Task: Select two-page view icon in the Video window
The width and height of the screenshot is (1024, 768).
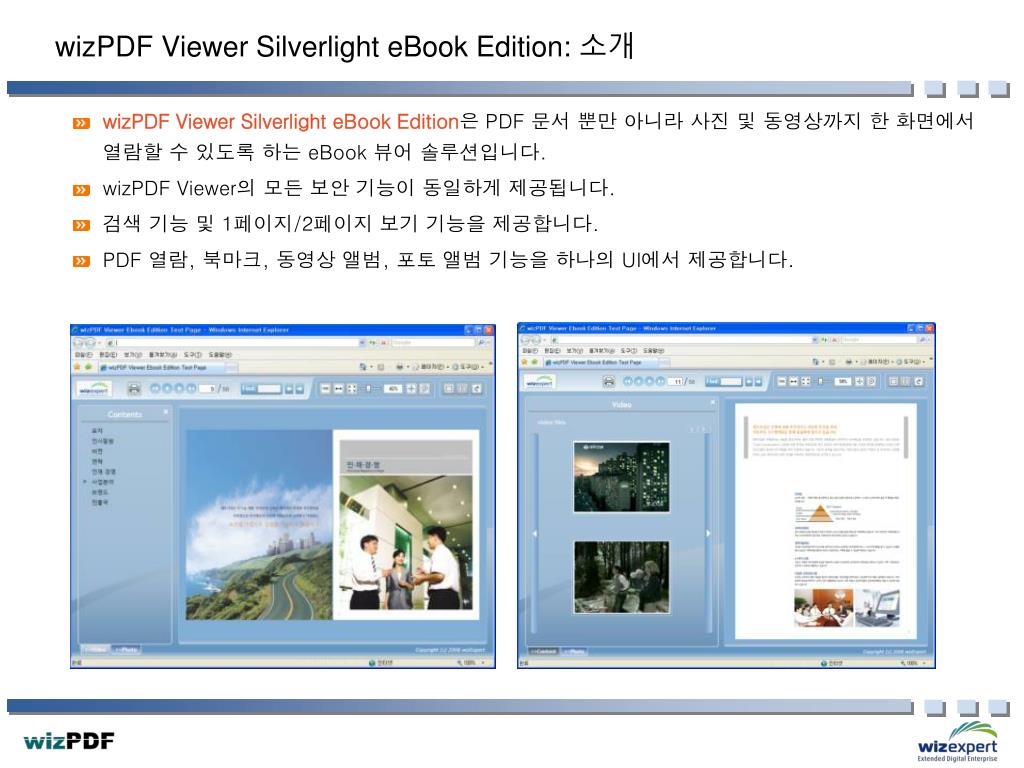Action: click(906, 381)
